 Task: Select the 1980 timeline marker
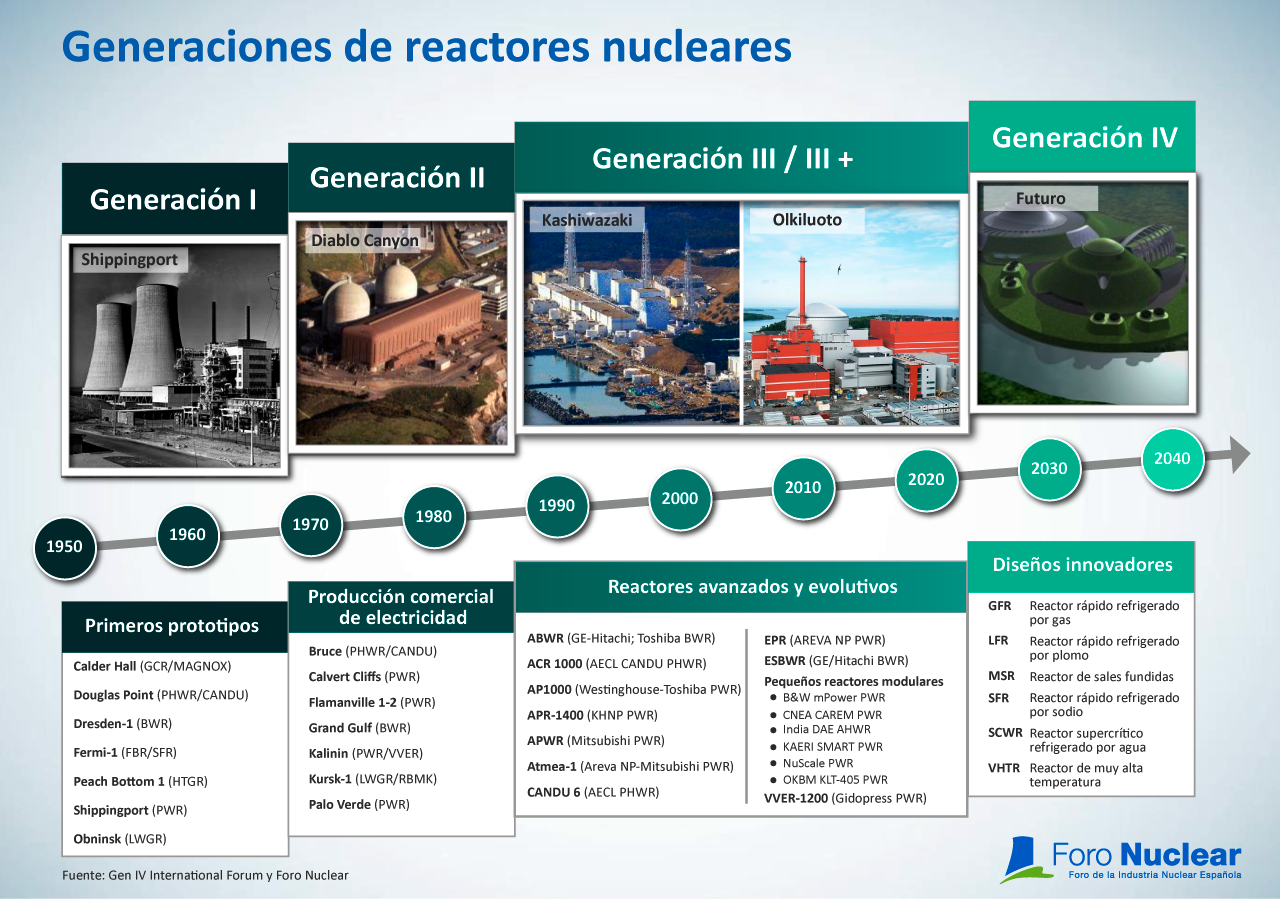pyautogui.click(x=434, y=517)
